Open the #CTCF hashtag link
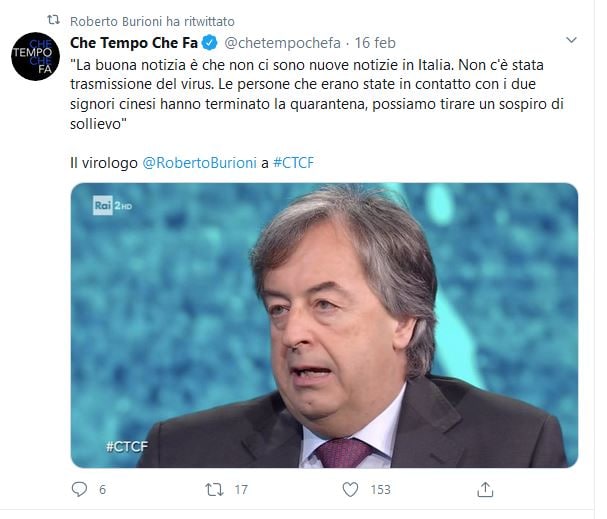The width and height of the screenshot is (607, 519). [293, 163]
